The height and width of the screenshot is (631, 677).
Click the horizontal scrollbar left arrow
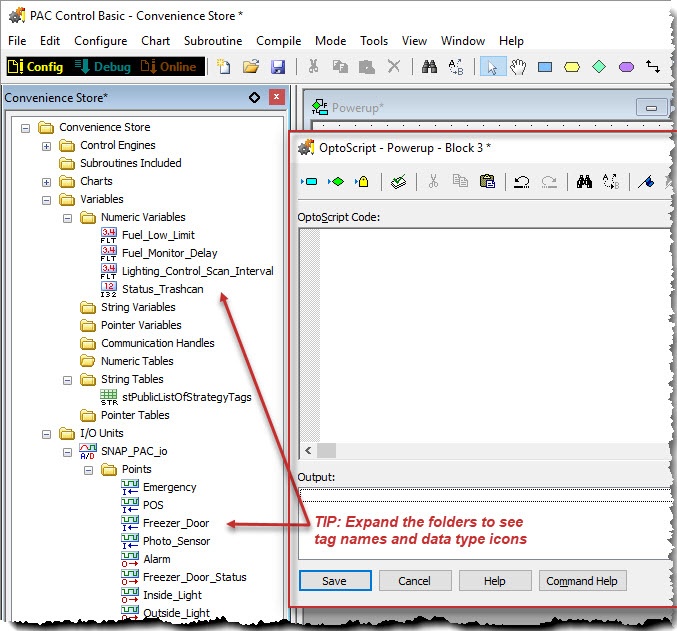click(x=308, y=451)
